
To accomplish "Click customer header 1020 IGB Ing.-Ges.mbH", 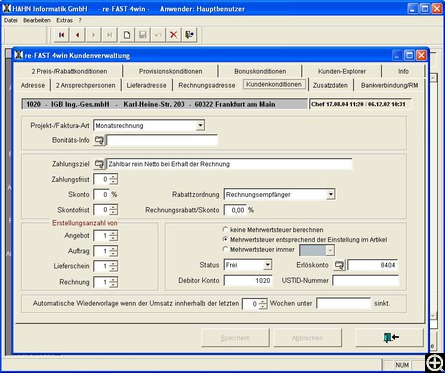I will click(x=165, y=104).
